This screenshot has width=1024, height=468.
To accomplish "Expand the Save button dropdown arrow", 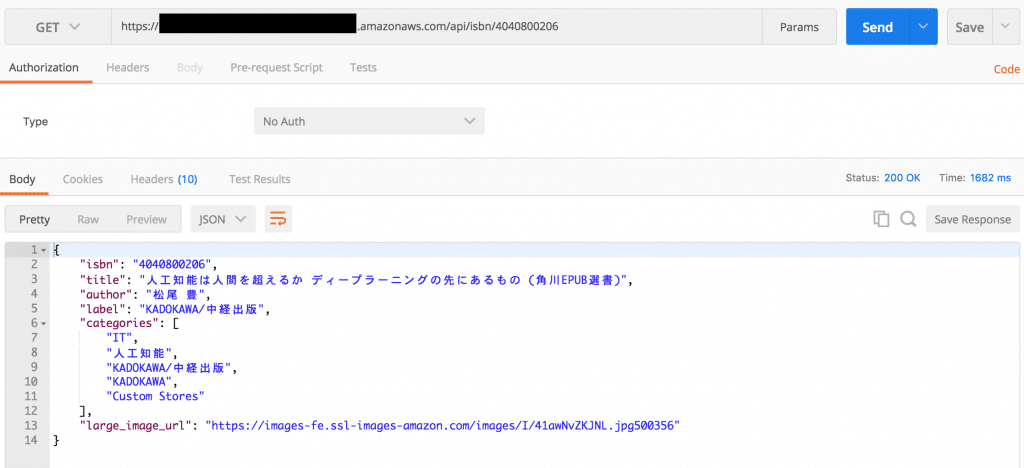I will (x=1004, y=27).
